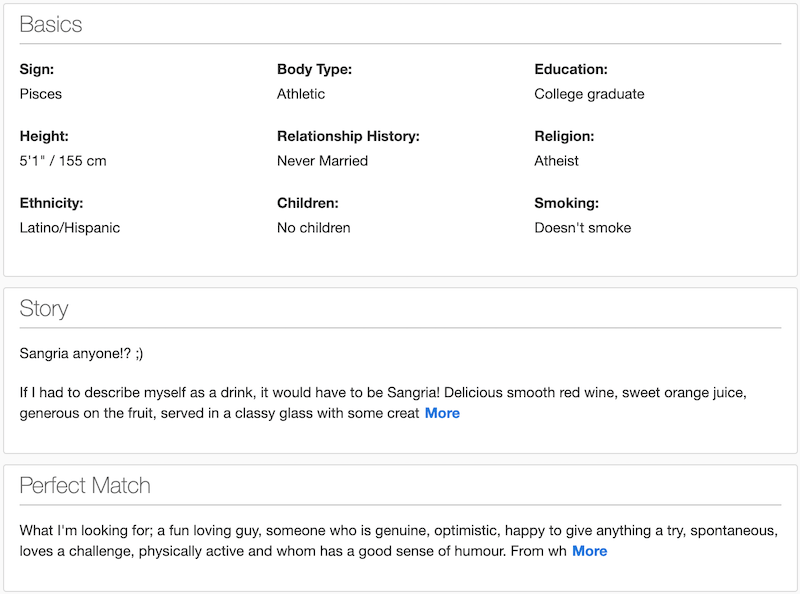The width and height of the screenshot is (800, 594).
Task: Click the Education field label
Action: (x=571, y=69)
